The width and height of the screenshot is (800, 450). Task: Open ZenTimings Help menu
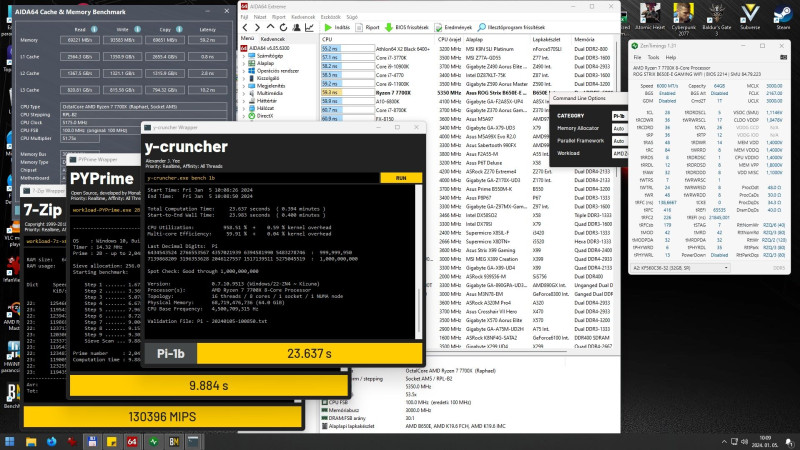coord(670,58)
